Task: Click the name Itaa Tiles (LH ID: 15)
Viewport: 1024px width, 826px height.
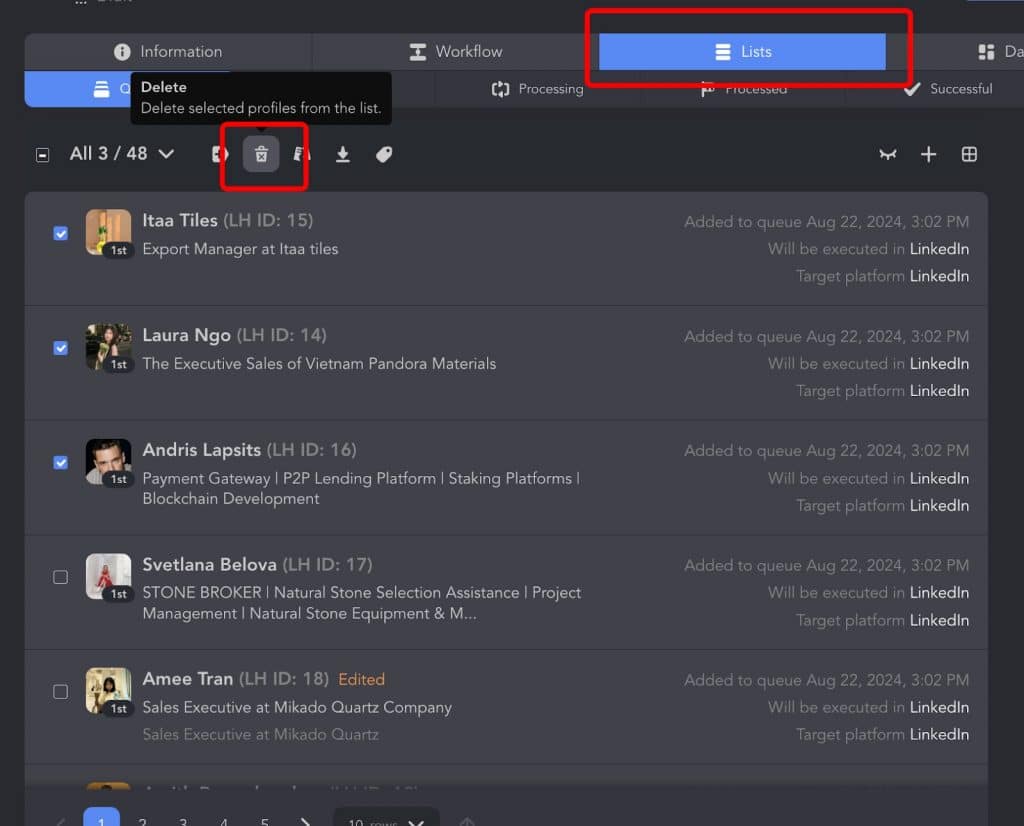Action: [x=228, y=221]
